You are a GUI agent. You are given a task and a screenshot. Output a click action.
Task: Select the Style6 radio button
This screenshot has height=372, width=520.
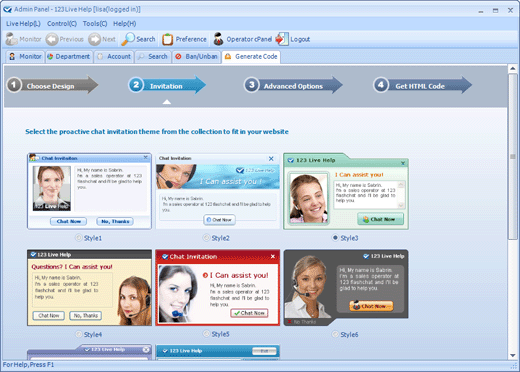(x=335, y=334)
